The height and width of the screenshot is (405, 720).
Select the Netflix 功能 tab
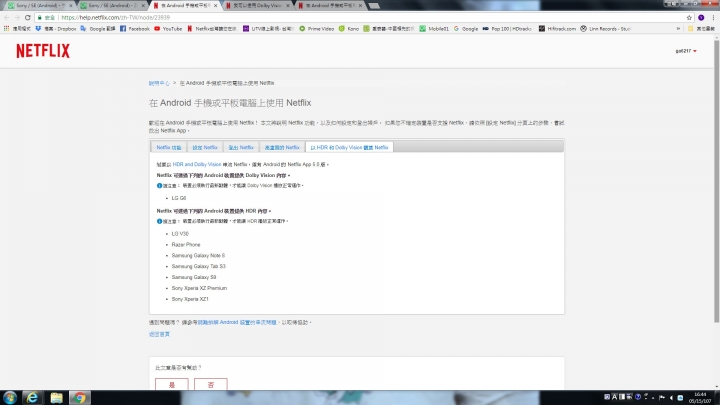169,147
